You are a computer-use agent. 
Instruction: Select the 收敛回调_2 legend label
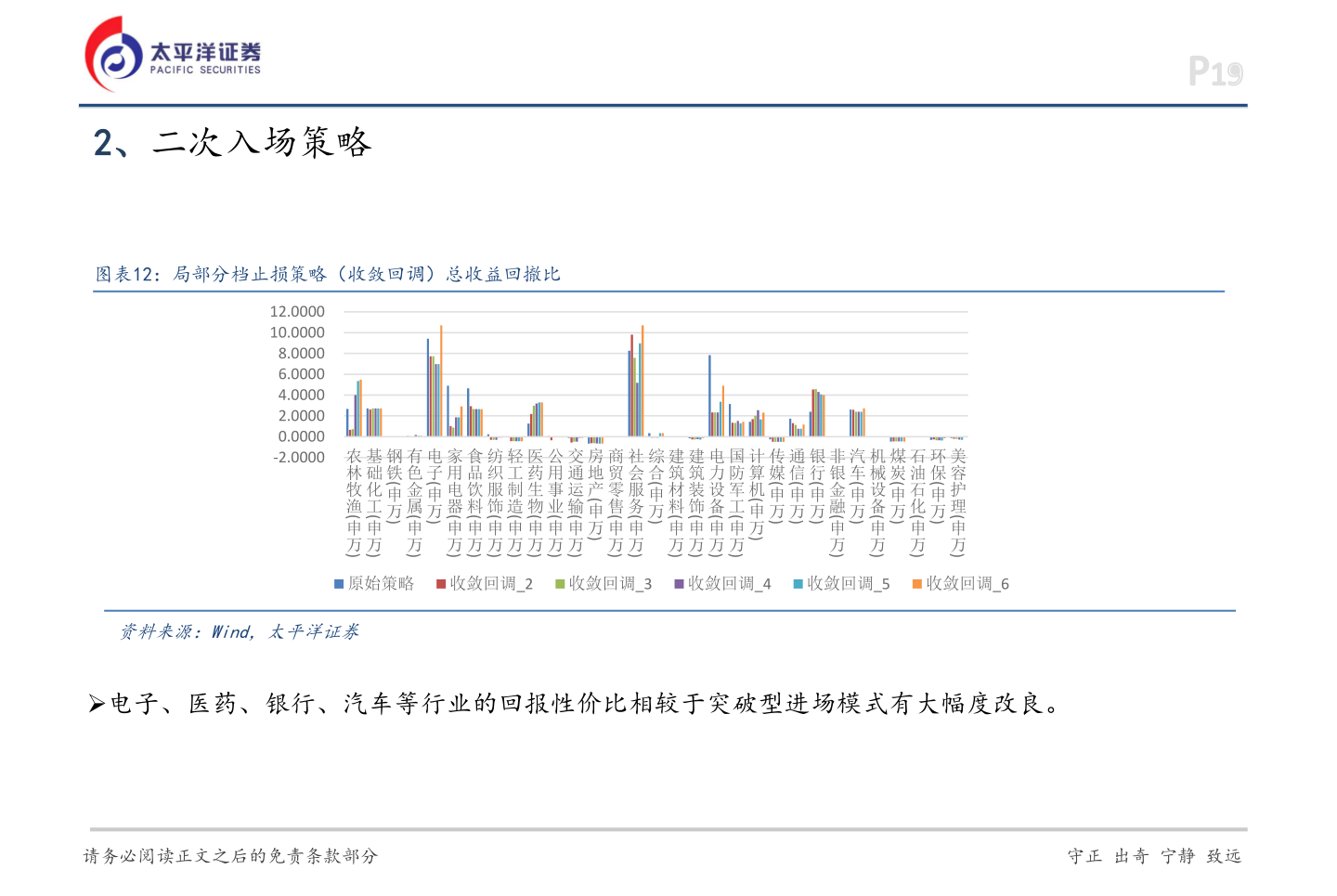[491, 583]
